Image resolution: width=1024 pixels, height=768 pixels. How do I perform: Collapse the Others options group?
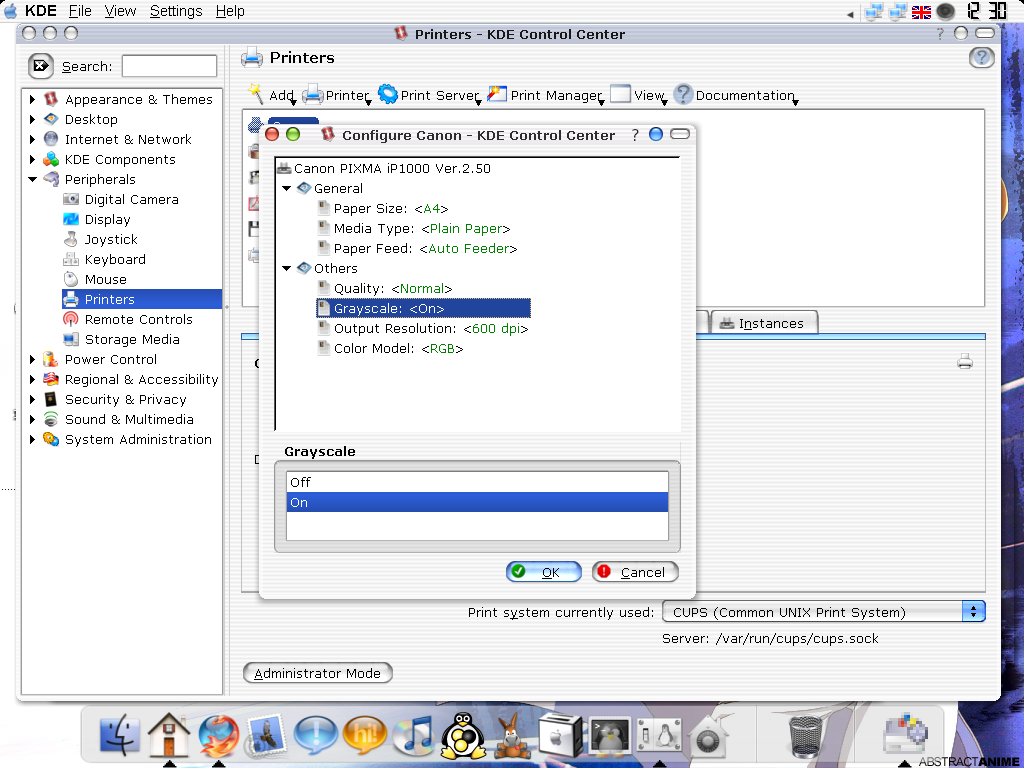pyautogui.click(x=287, y=268)
